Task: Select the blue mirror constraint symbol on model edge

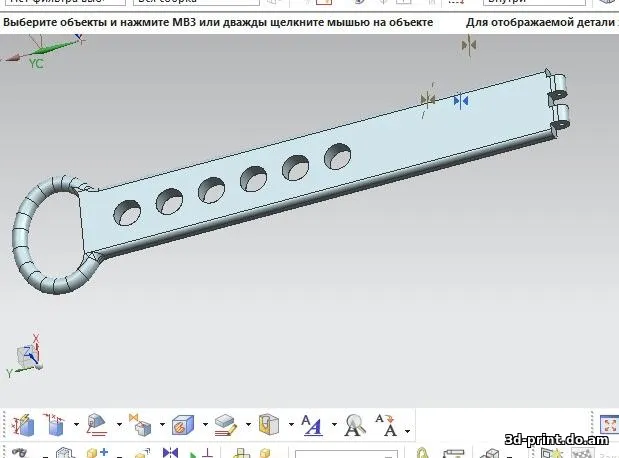Action: pos(461,101)
